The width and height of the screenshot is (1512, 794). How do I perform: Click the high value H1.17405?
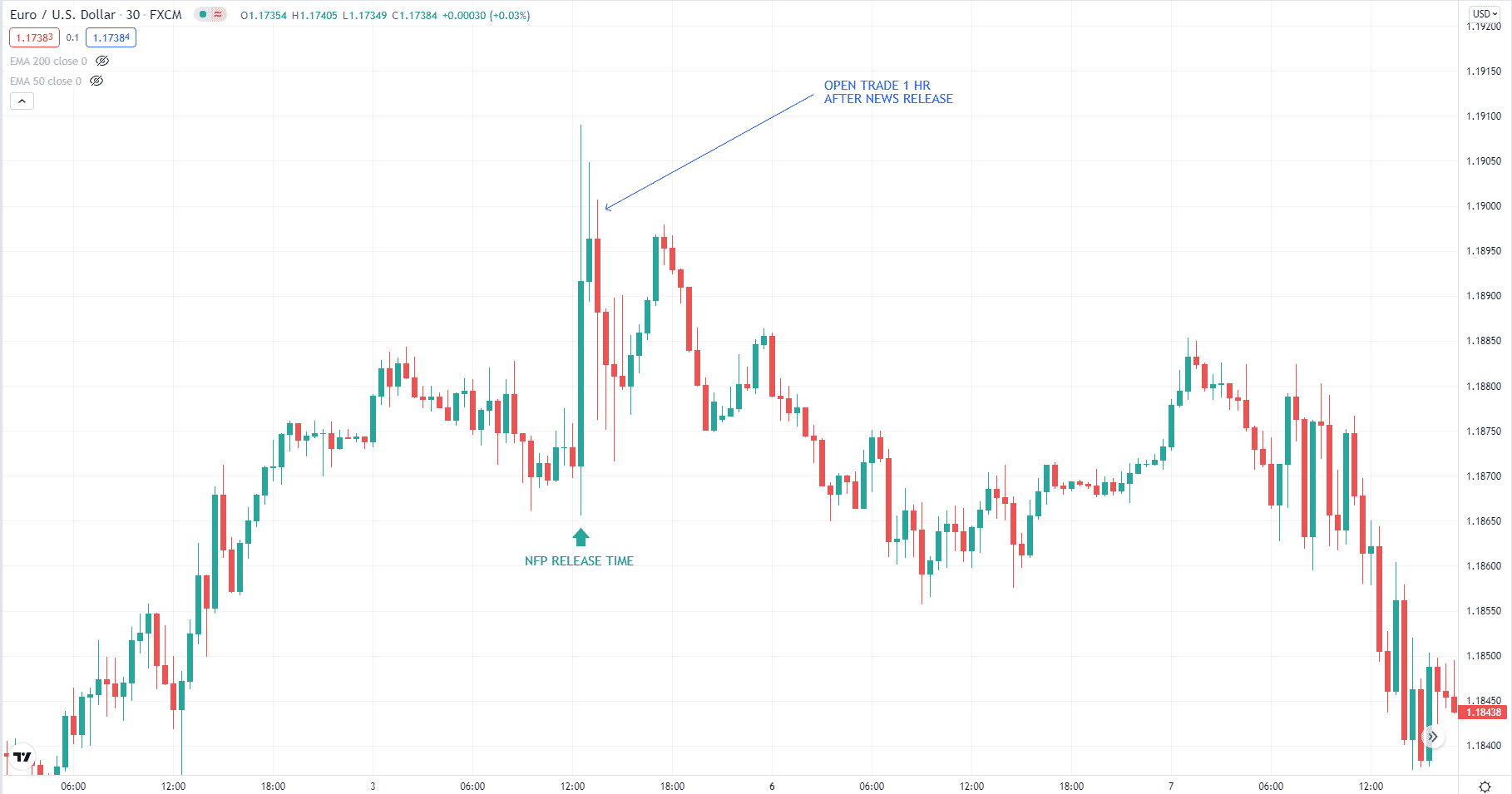[314, 15]
